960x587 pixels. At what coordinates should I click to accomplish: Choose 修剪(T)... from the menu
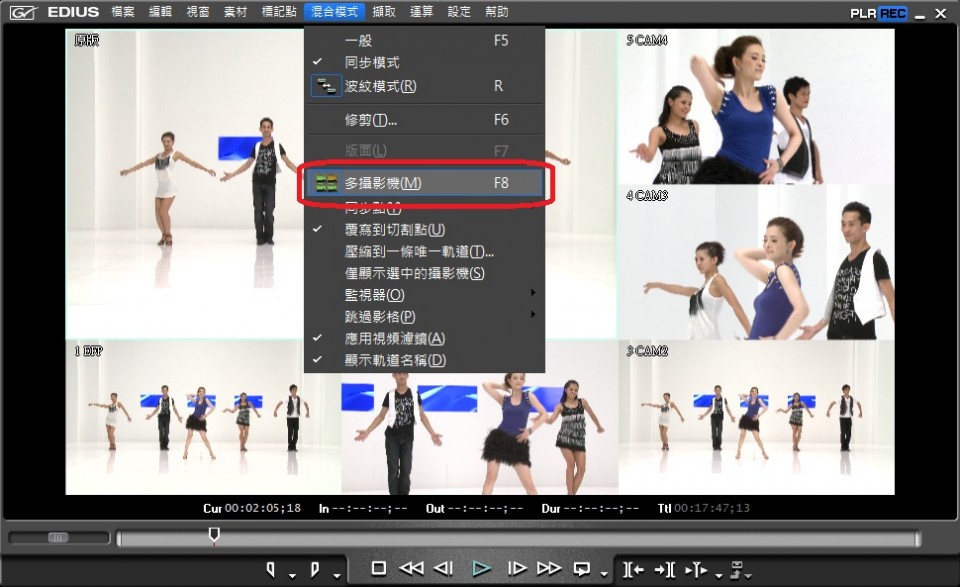click(424, 120)
